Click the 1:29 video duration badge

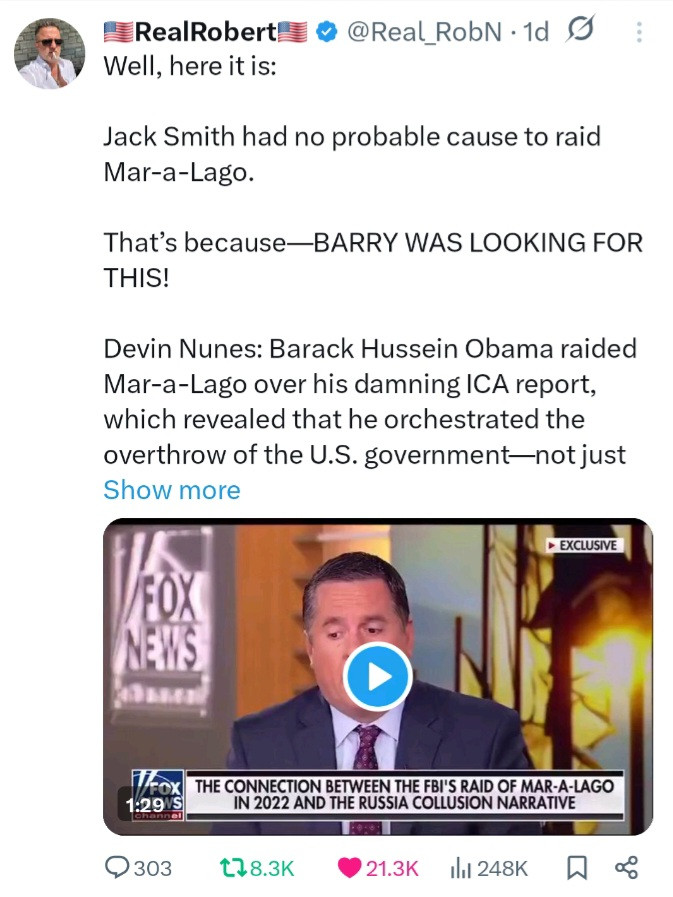click(x=144, y=804)
